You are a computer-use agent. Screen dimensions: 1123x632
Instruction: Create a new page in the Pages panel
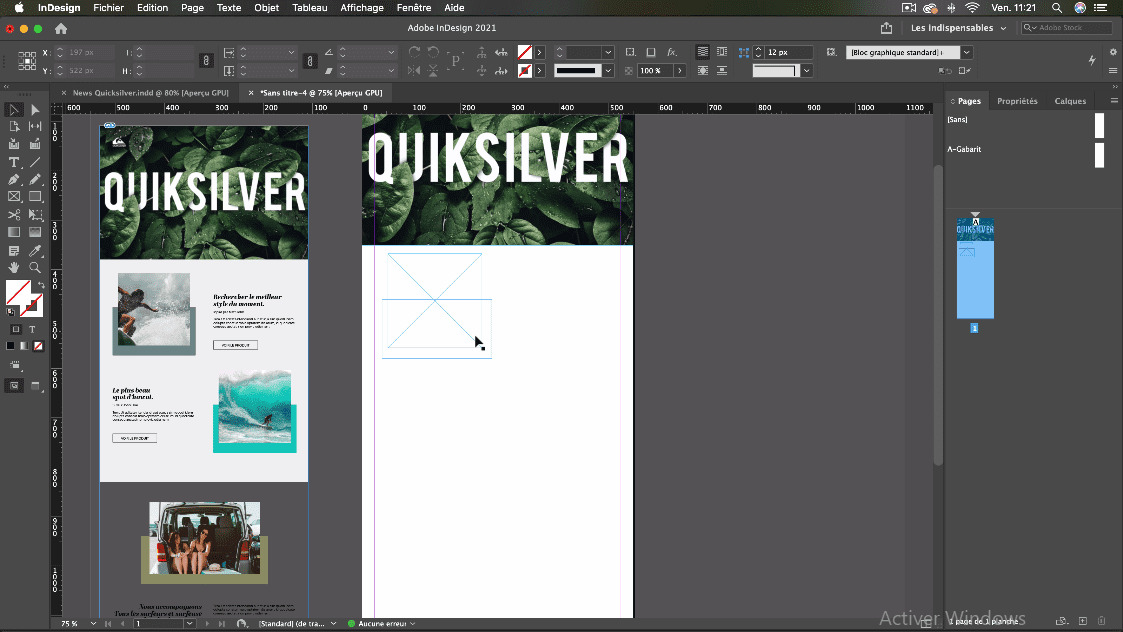1083,620
